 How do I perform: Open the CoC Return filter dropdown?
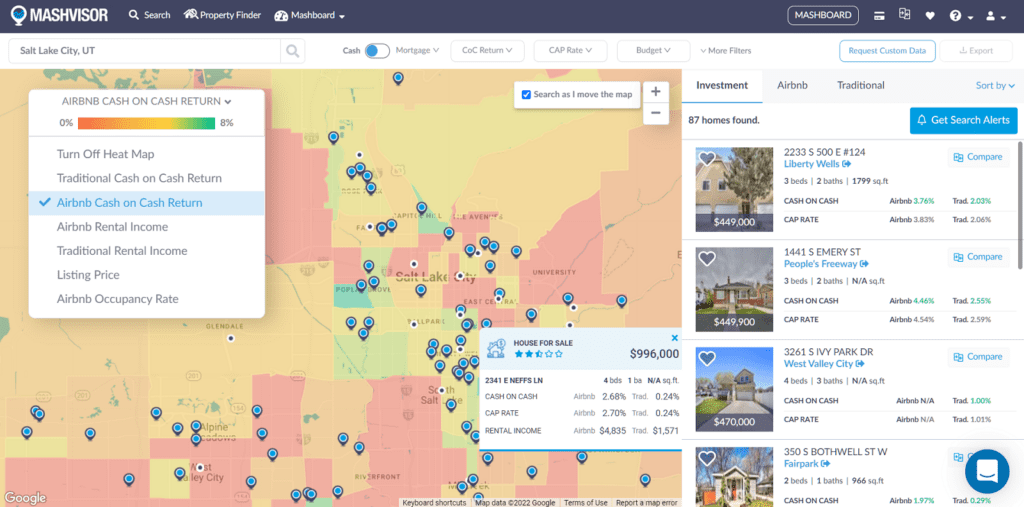pos(487,50)
